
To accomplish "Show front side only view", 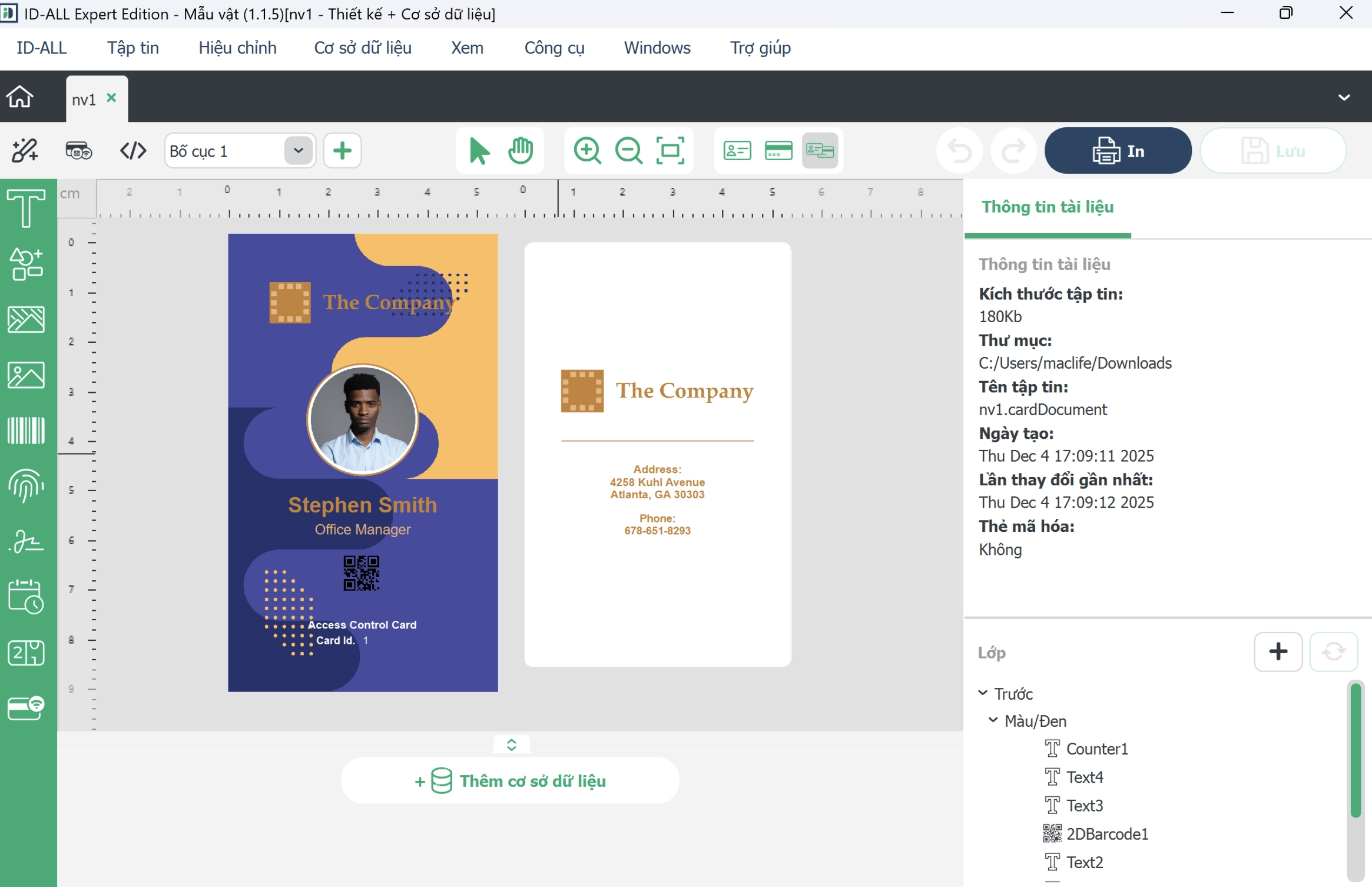I will (737, 151).
